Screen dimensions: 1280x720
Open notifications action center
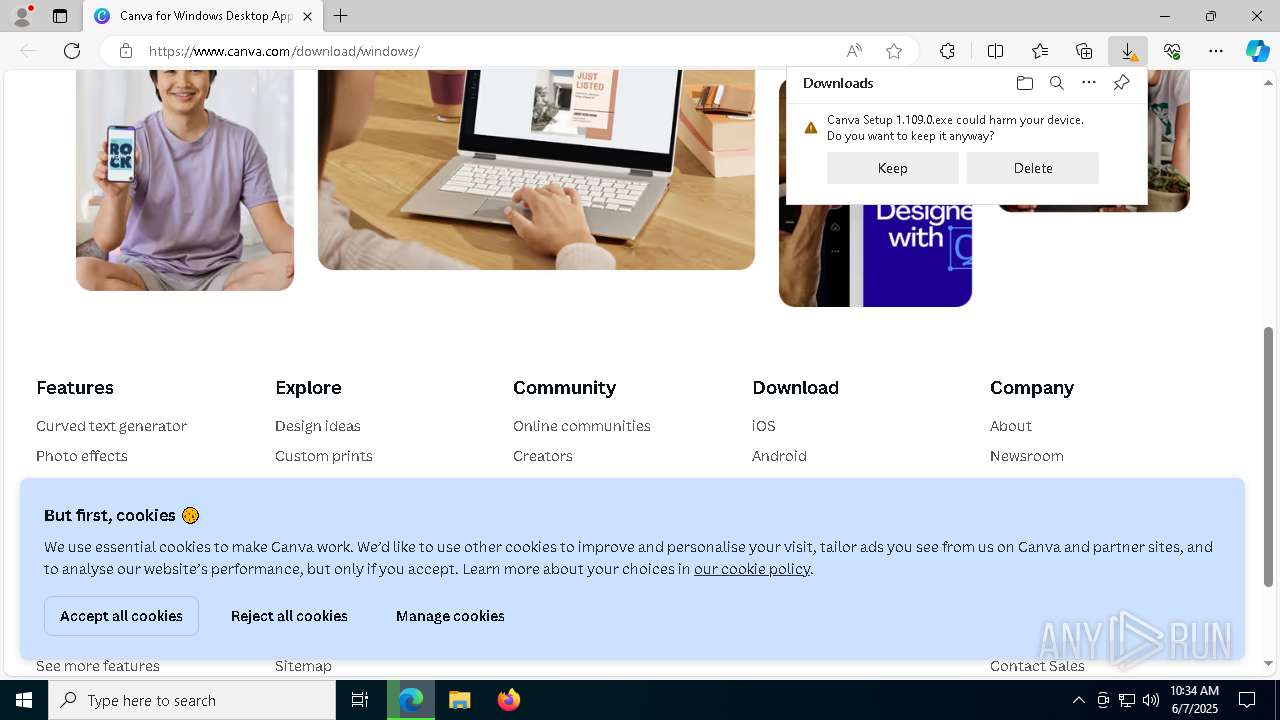(1247, 700)
